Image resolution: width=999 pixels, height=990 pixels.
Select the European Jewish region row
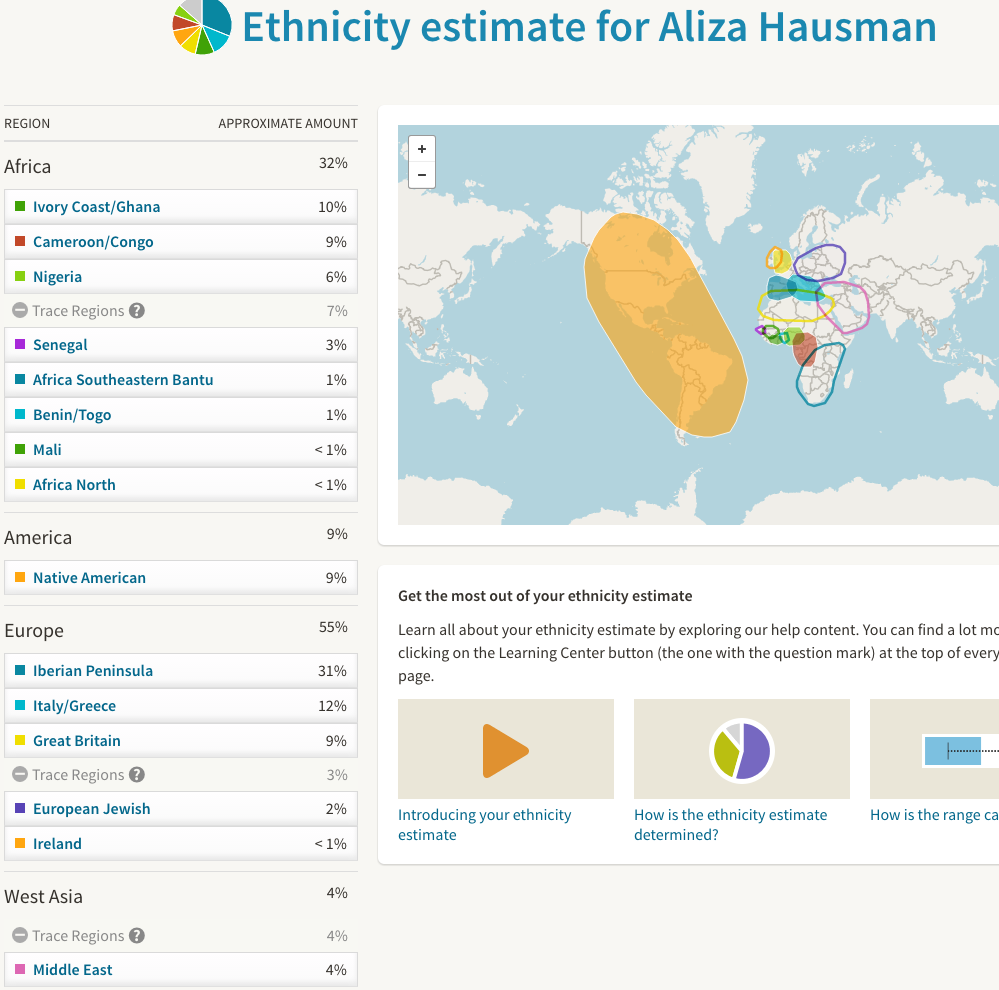181,809
